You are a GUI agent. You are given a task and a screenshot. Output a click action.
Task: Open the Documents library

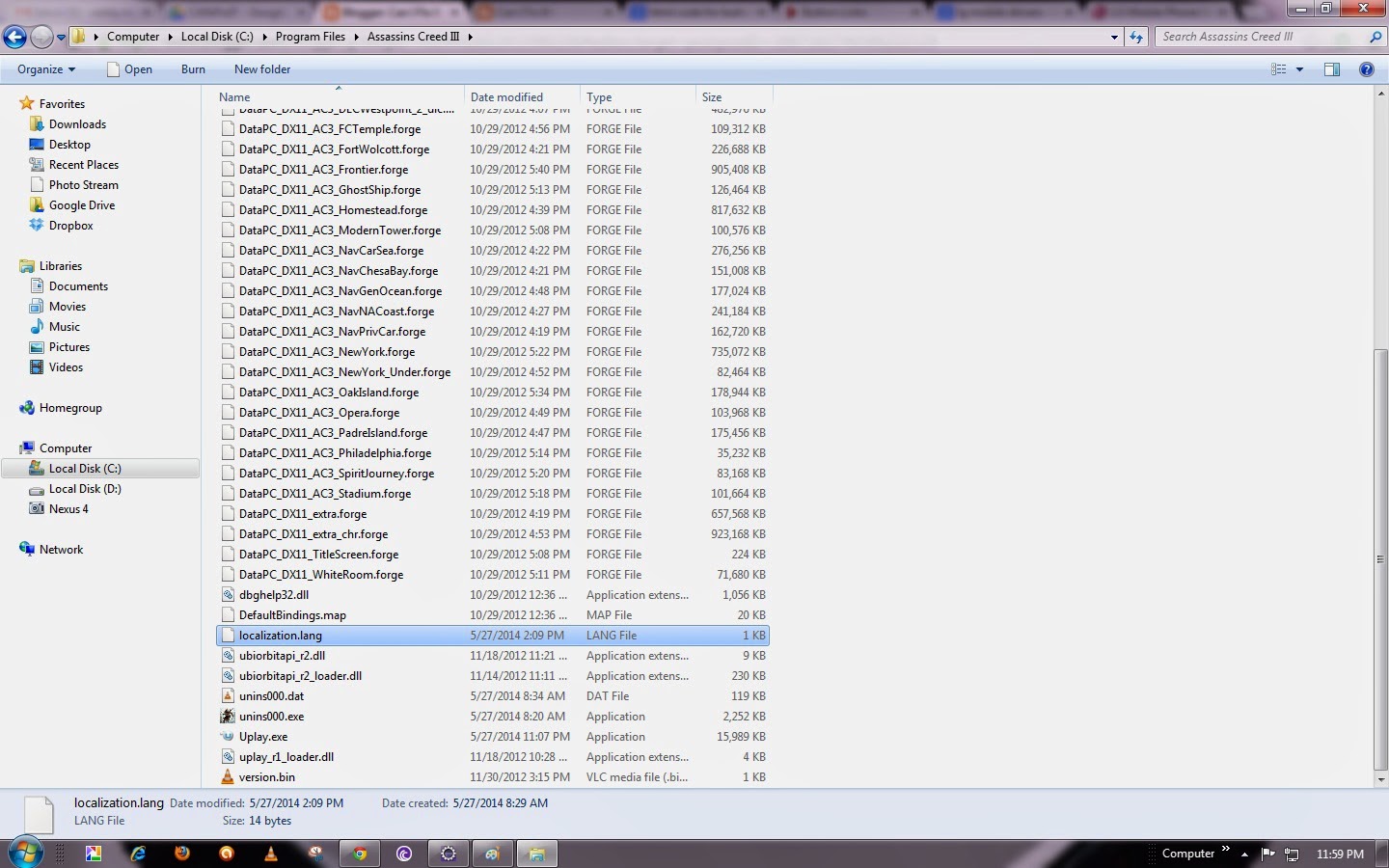(78, 286)
